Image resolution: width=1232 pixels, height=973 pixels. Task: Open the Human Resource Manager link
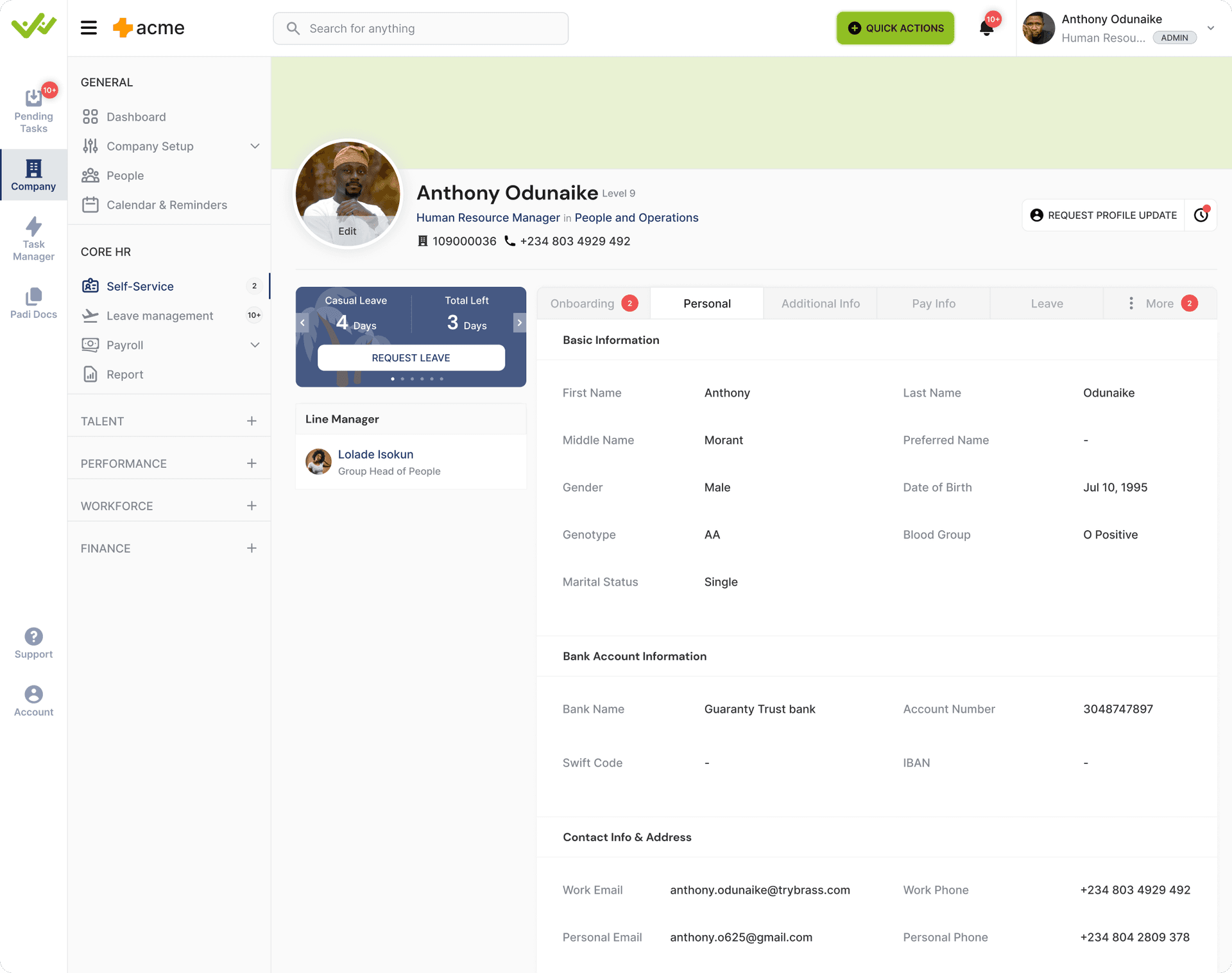488,217
